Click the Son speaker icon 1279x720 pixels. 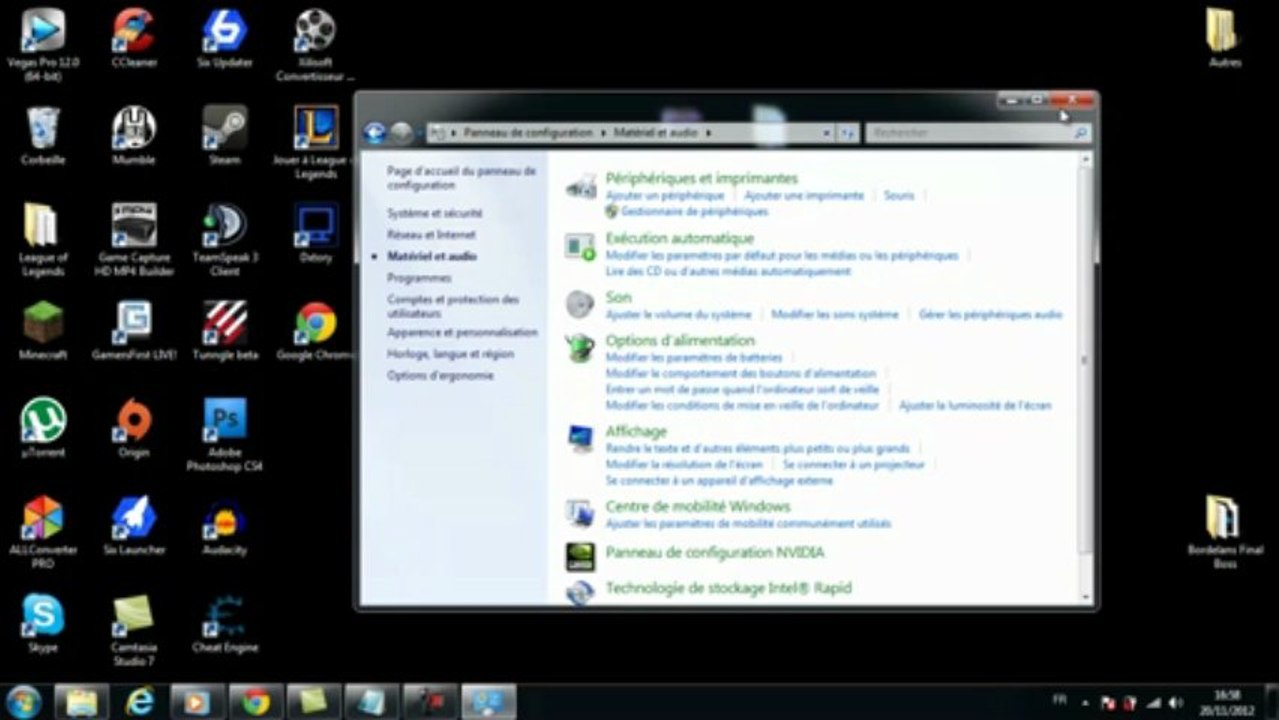(x=580, y=304)
